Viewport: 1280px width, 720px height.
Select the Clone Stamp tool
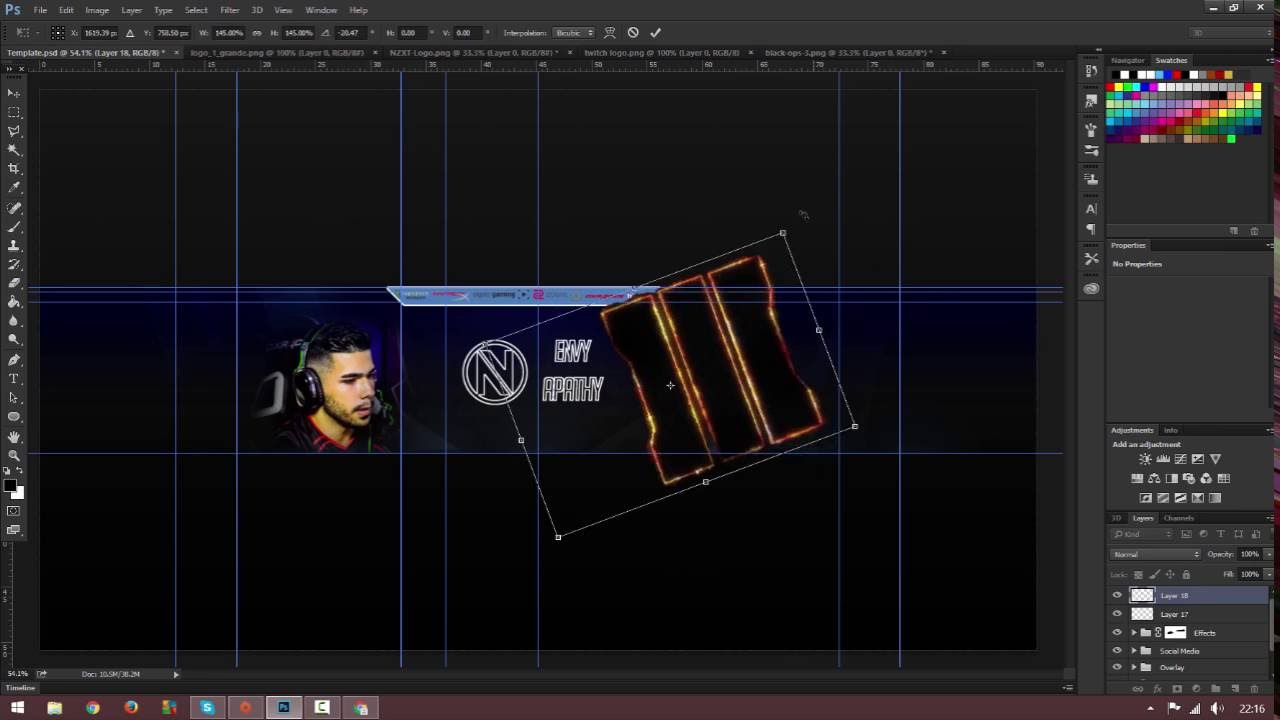14,246
